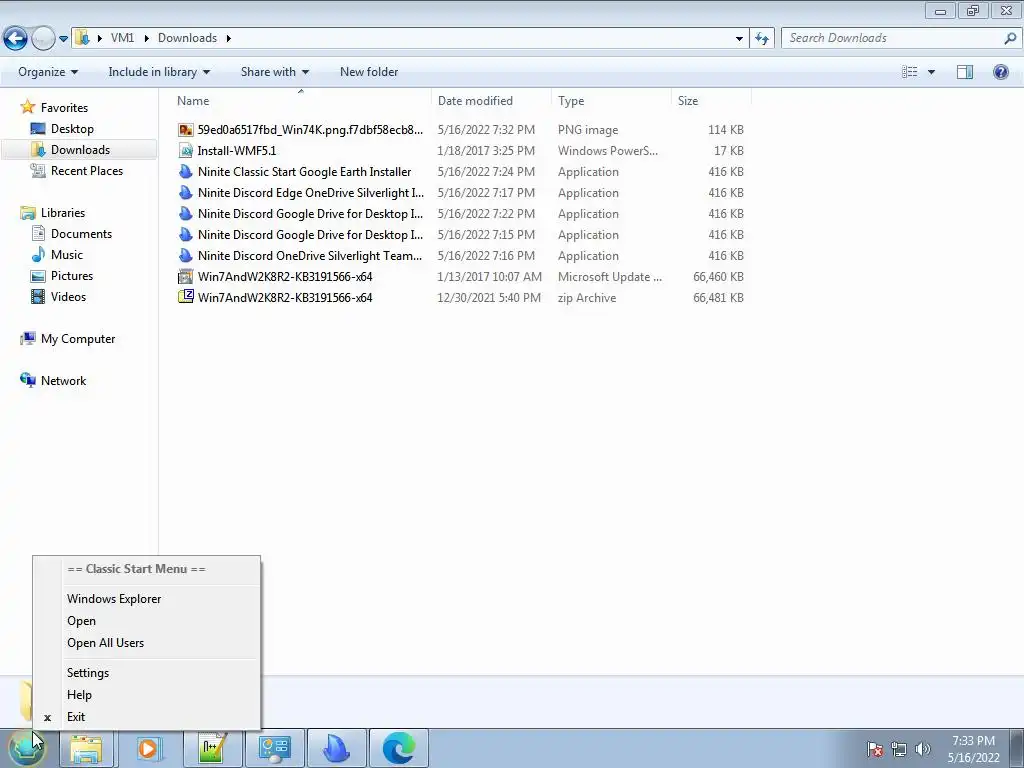Open the Share with menu
1024x768 pixels.
pos(274,72)
